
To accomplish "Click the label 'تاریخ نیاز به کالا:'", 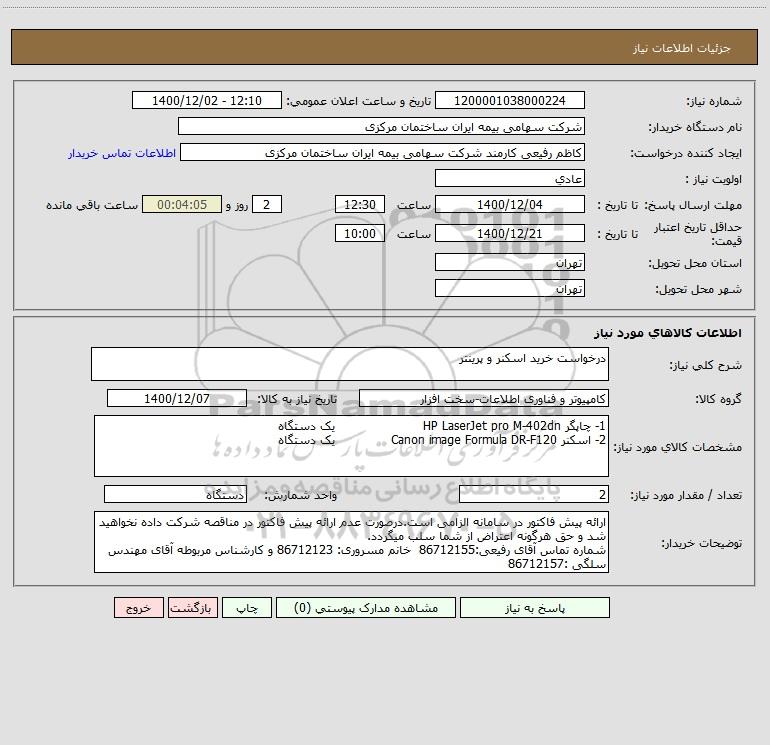I will [297, 399].
